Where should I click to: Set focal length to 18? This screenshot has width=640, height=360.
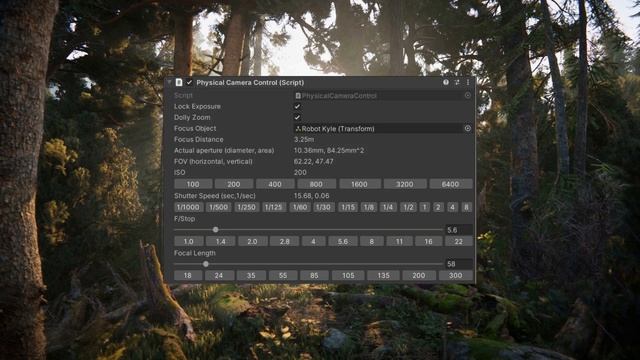(188, 276)
